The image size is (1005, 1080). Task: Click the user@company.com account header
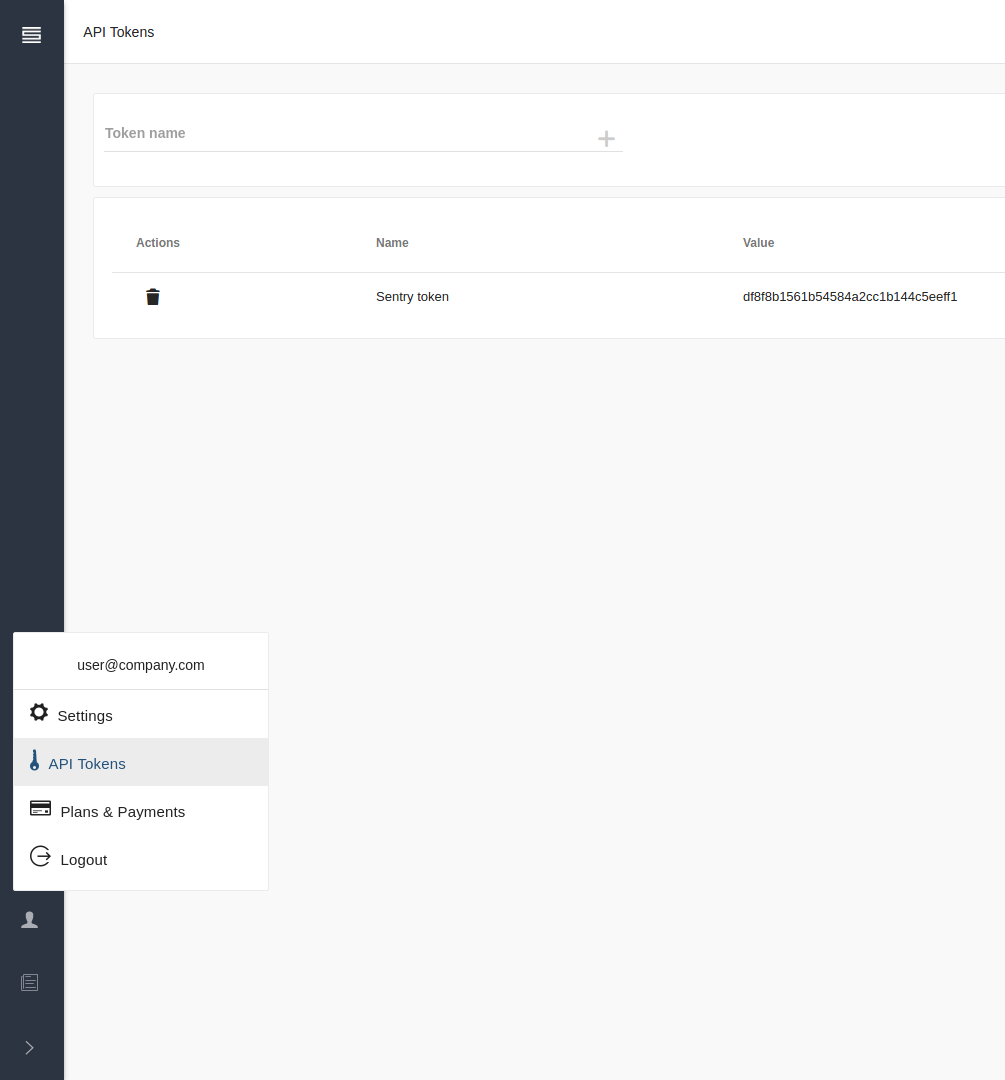pos(140,664)
